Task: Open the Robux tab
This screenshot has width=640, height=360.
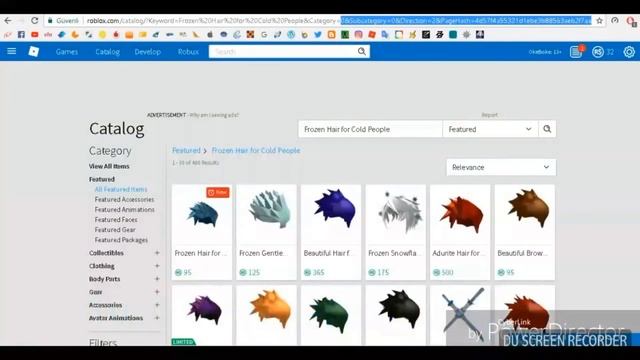Action: 188,52
